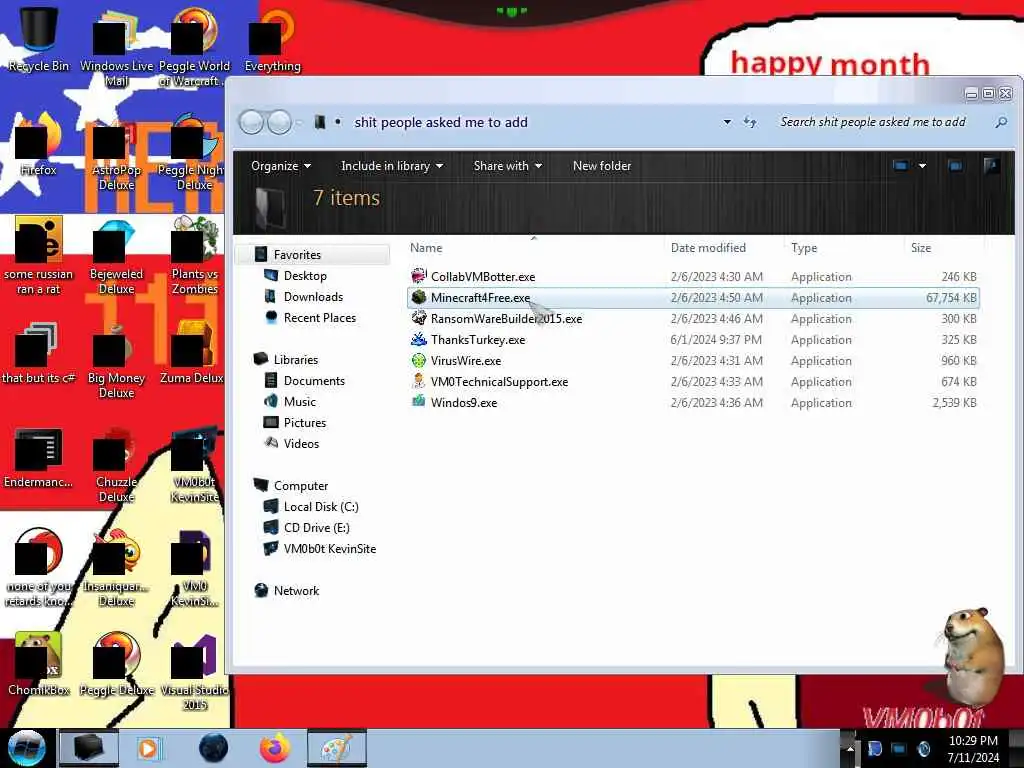This screenshot has width=1024, height=768.
Task: Select Minecraft4Free.exe file
Action: (480, 298)
